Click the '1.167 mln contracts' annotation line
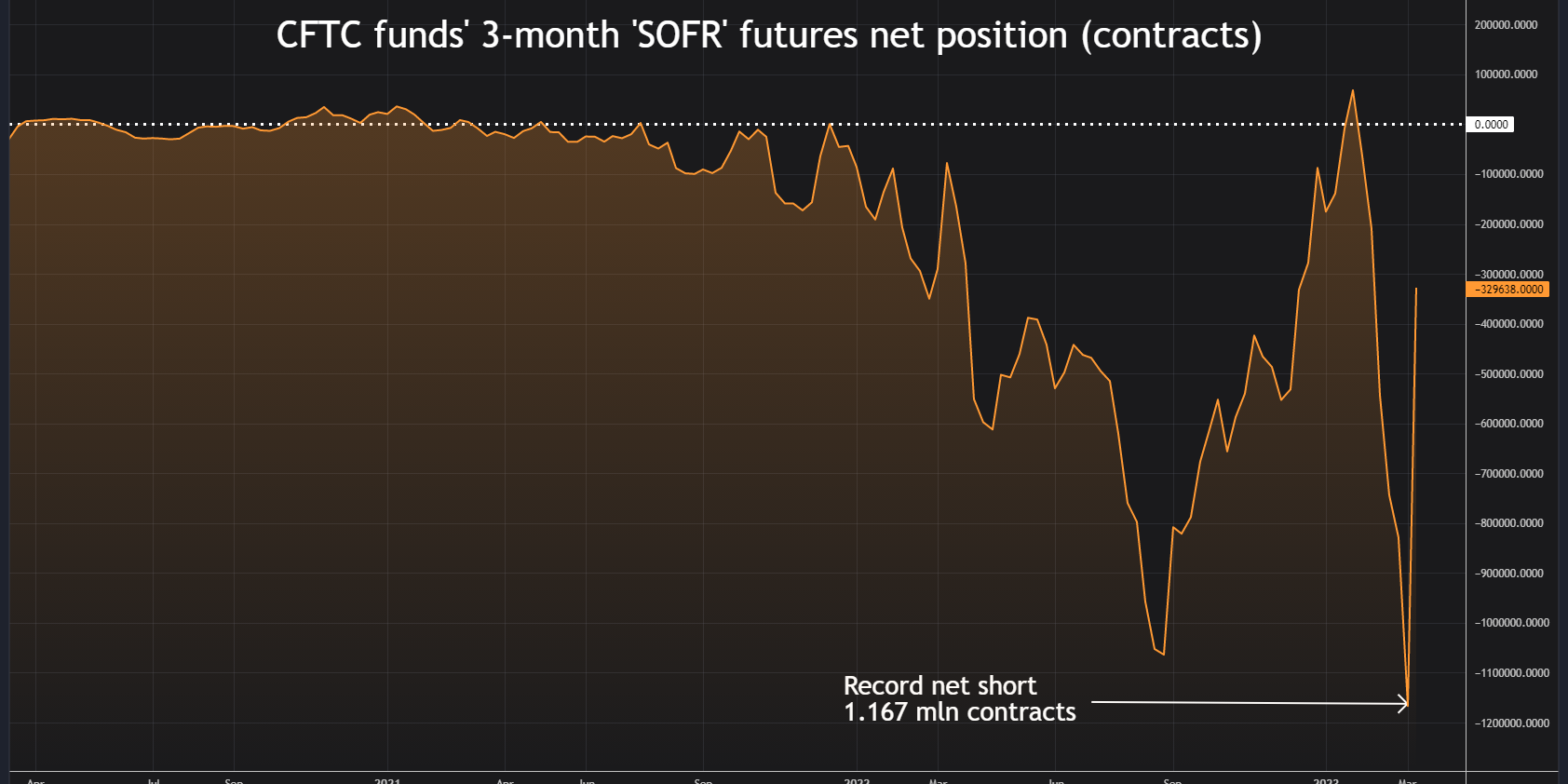Viewport: 1568px width, 784px height. tap(959, 712)
